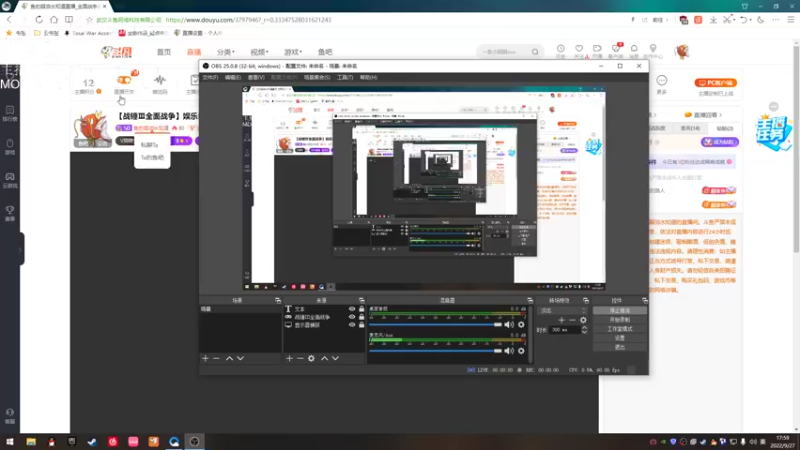Viewport: 800px width, 450px height.
Task: Open the Windows Start button
Action: [x=10, y=442]
